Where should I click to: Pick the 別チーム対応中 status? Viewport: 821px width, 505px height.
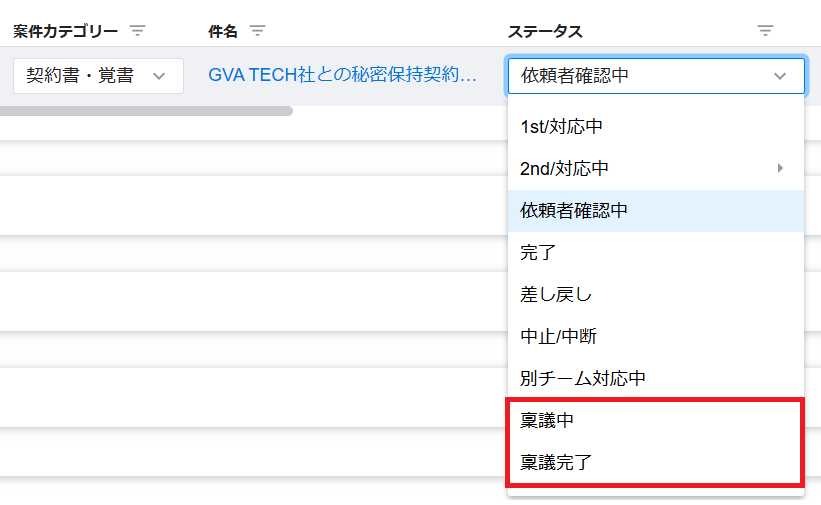pos(583,379)
